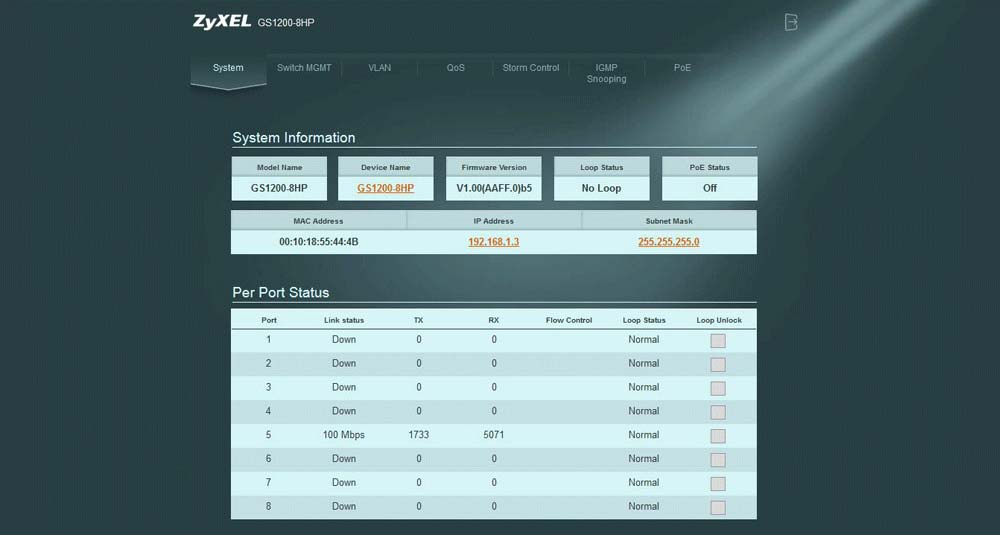Screen dimensions: 1000x535
Task: Select the System tab
Action: [228, 68]
